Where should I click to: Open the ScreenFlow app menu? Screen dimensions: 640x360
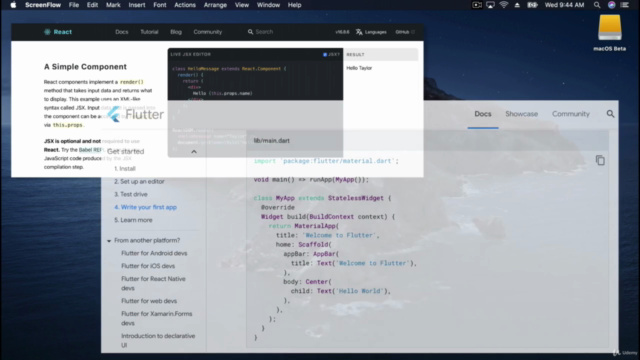(43, 5)
